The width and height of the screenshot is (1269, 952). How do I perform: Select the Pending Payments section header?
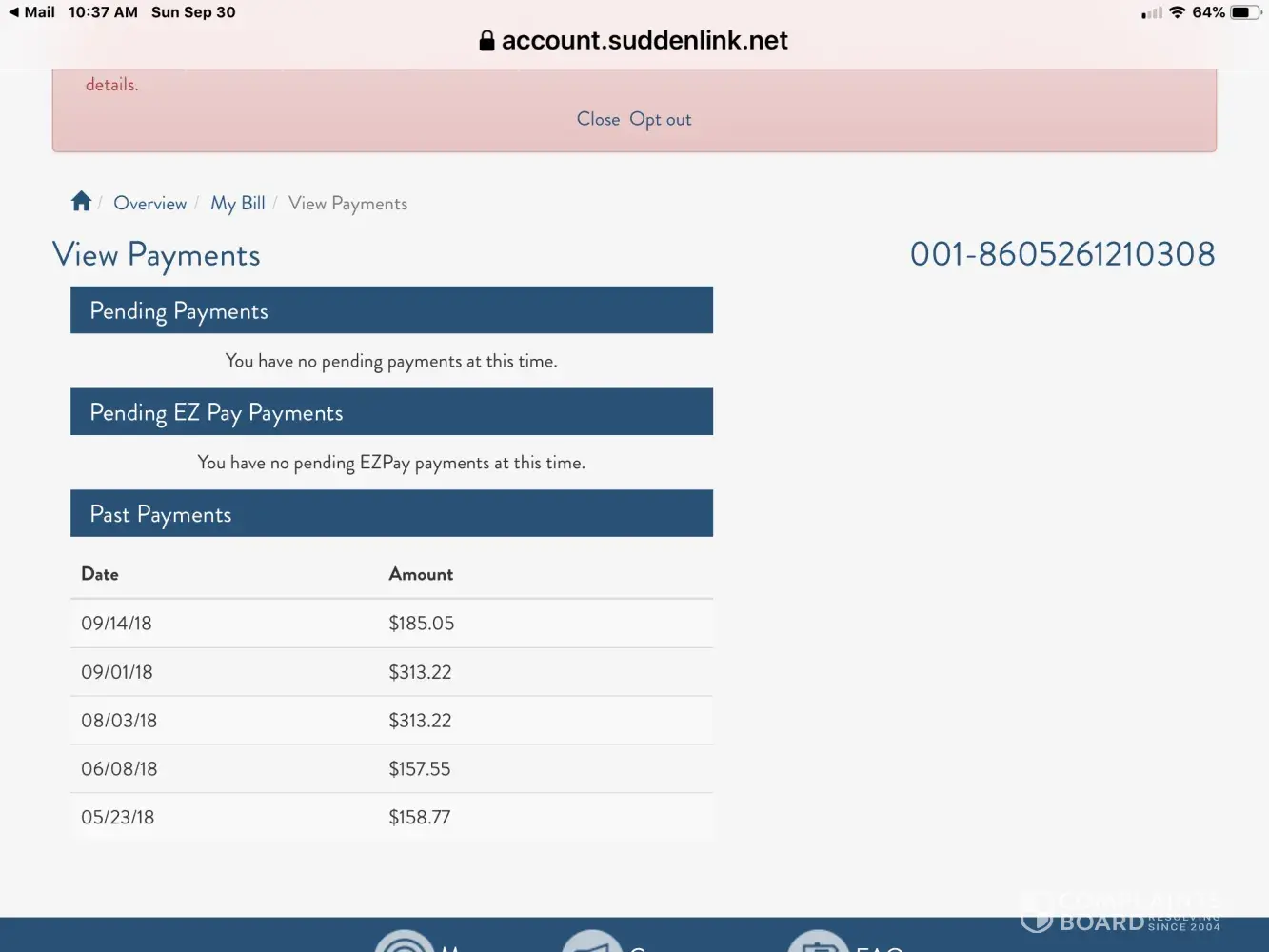(x=391, y=310)
